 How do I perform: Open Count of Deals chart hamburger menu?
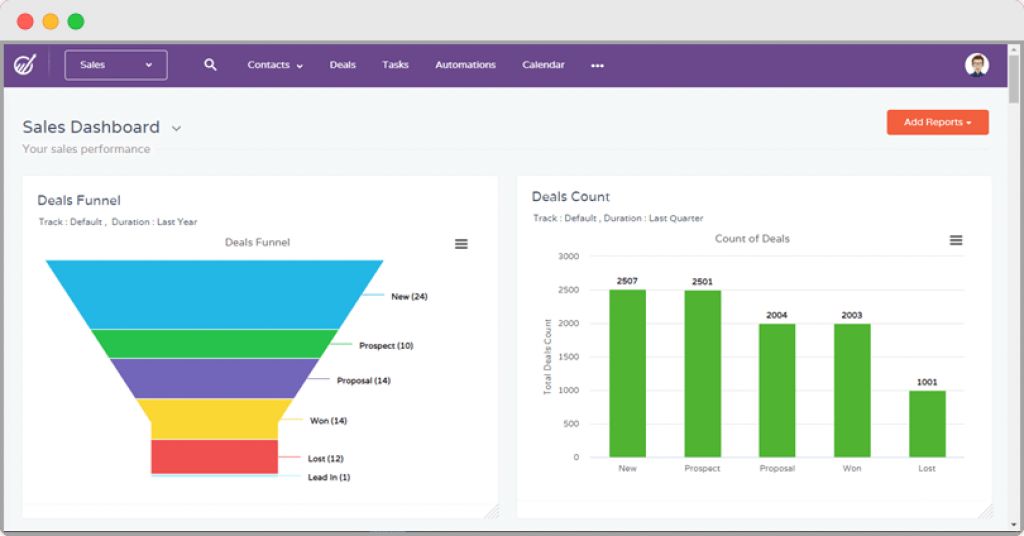956,240
